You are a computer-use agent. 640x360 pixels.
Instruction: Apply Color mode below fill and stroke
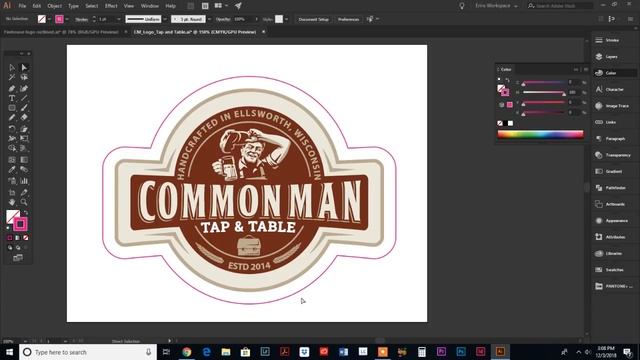click(x=10, y=238)
